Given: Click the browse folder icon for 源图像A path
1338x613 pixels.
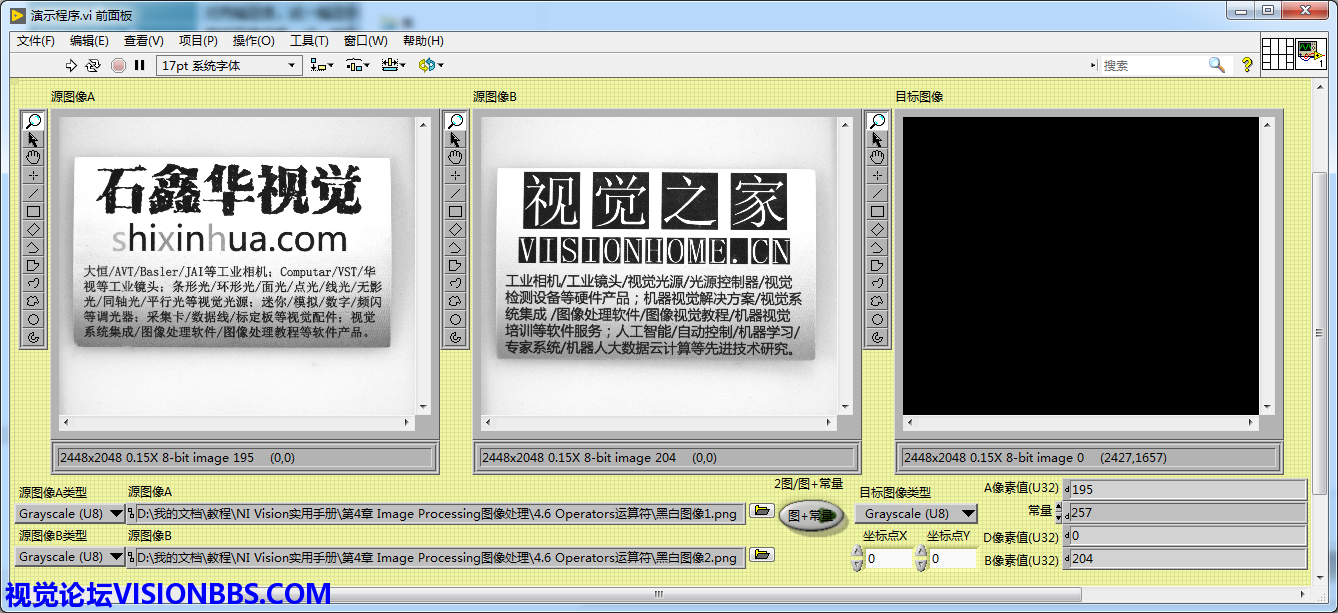Looking at the screenshot, I should coord(762,512).
